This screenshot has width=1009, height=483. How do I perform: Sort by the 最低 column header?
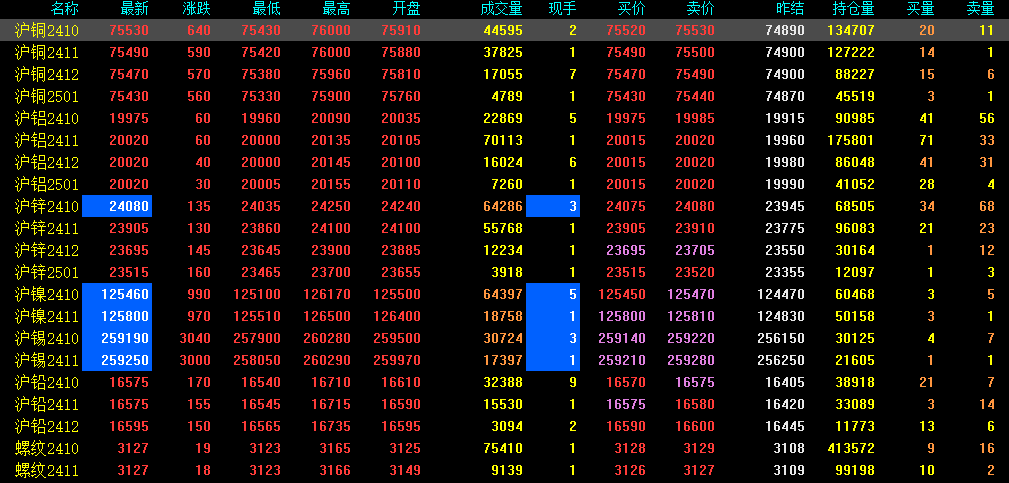click(266, 9)
